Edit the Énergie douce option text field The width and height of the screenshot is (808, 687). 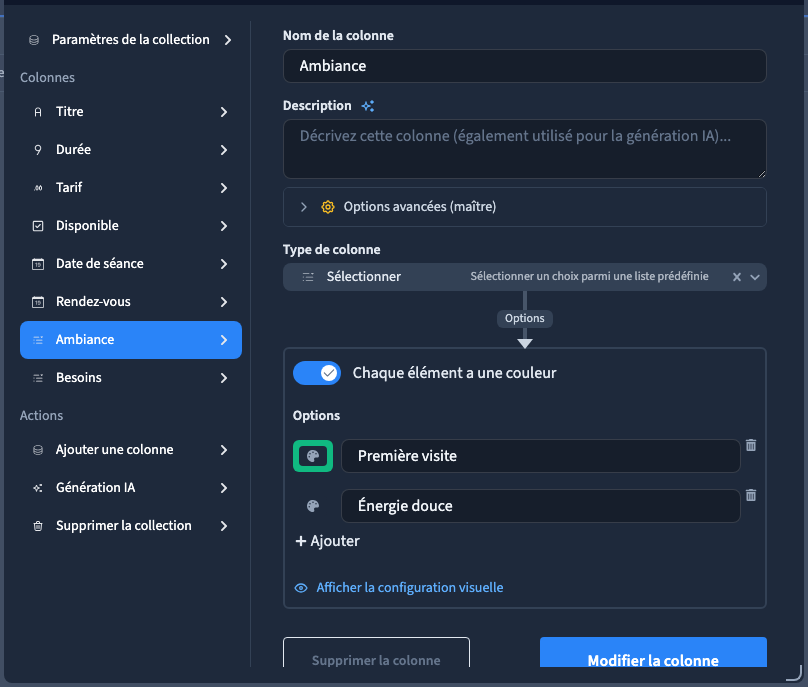(541, 506)
